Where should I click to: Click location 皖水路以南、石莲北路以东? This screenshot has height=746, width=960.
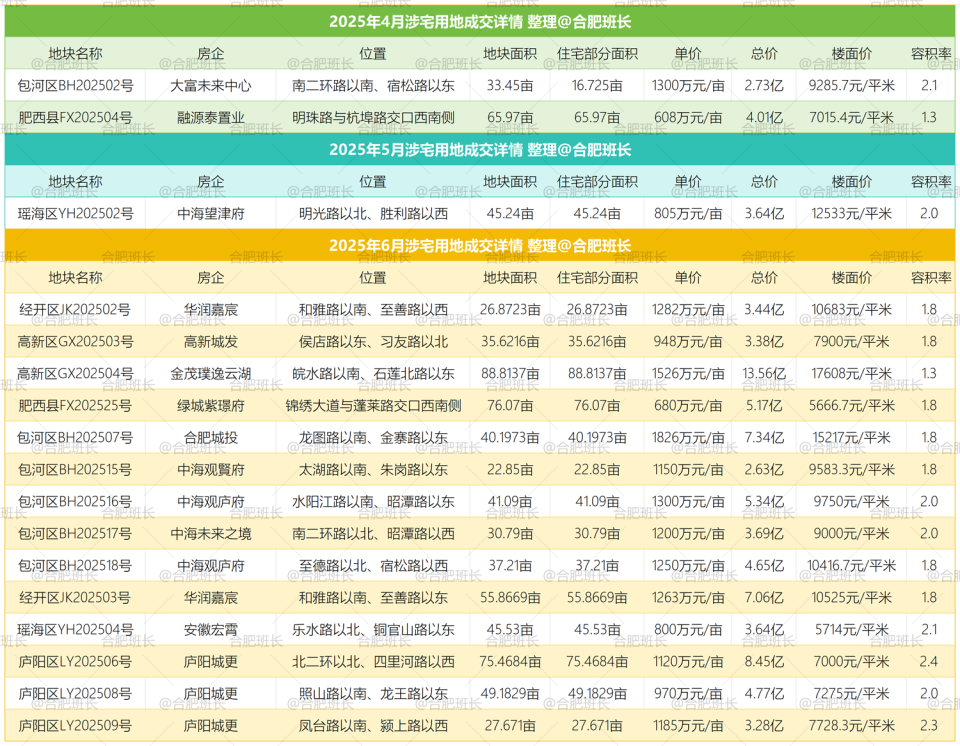coord(373,374)
